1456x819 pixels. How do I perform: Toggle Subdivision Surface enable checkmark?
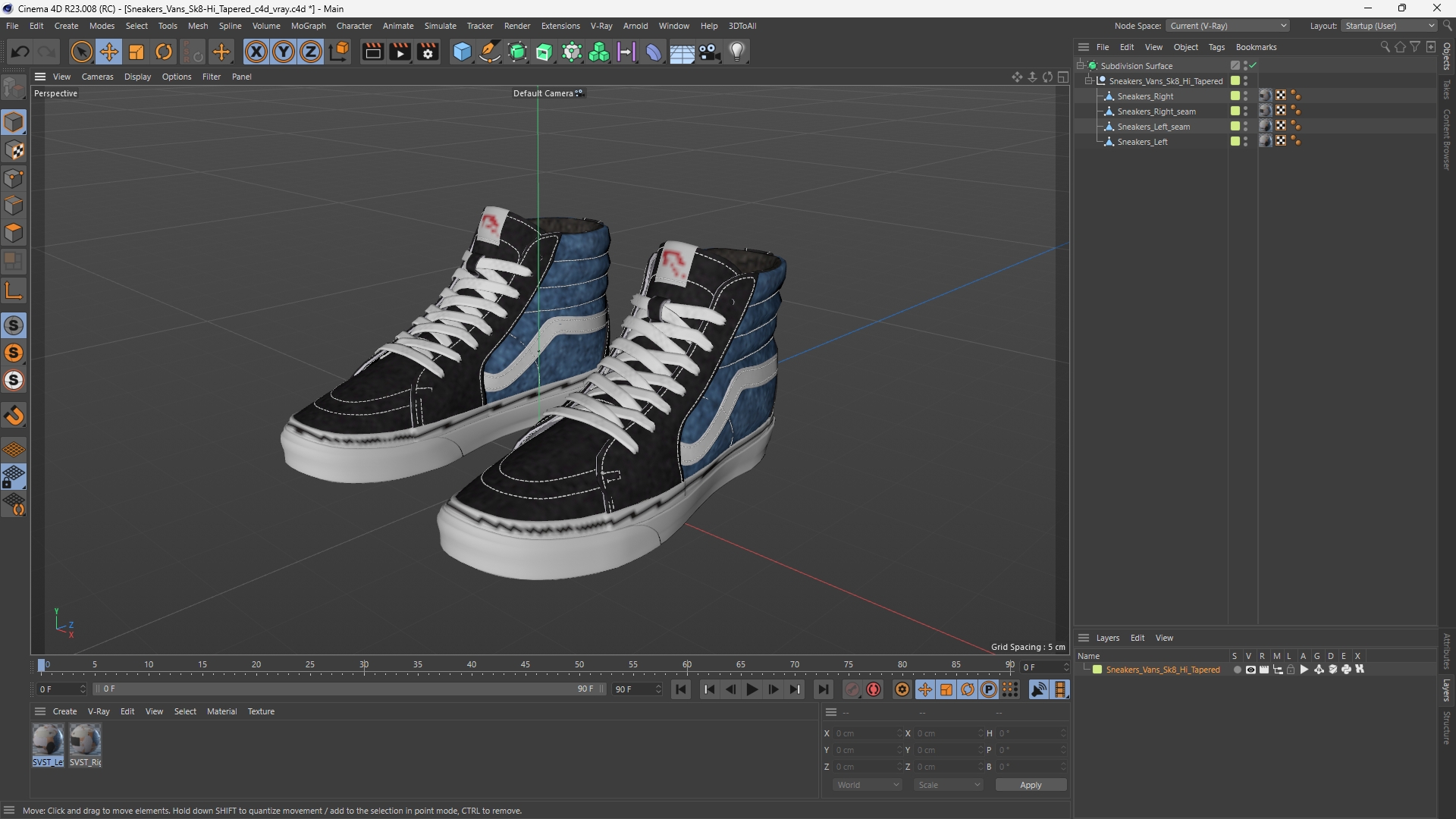coord(1254,65)
